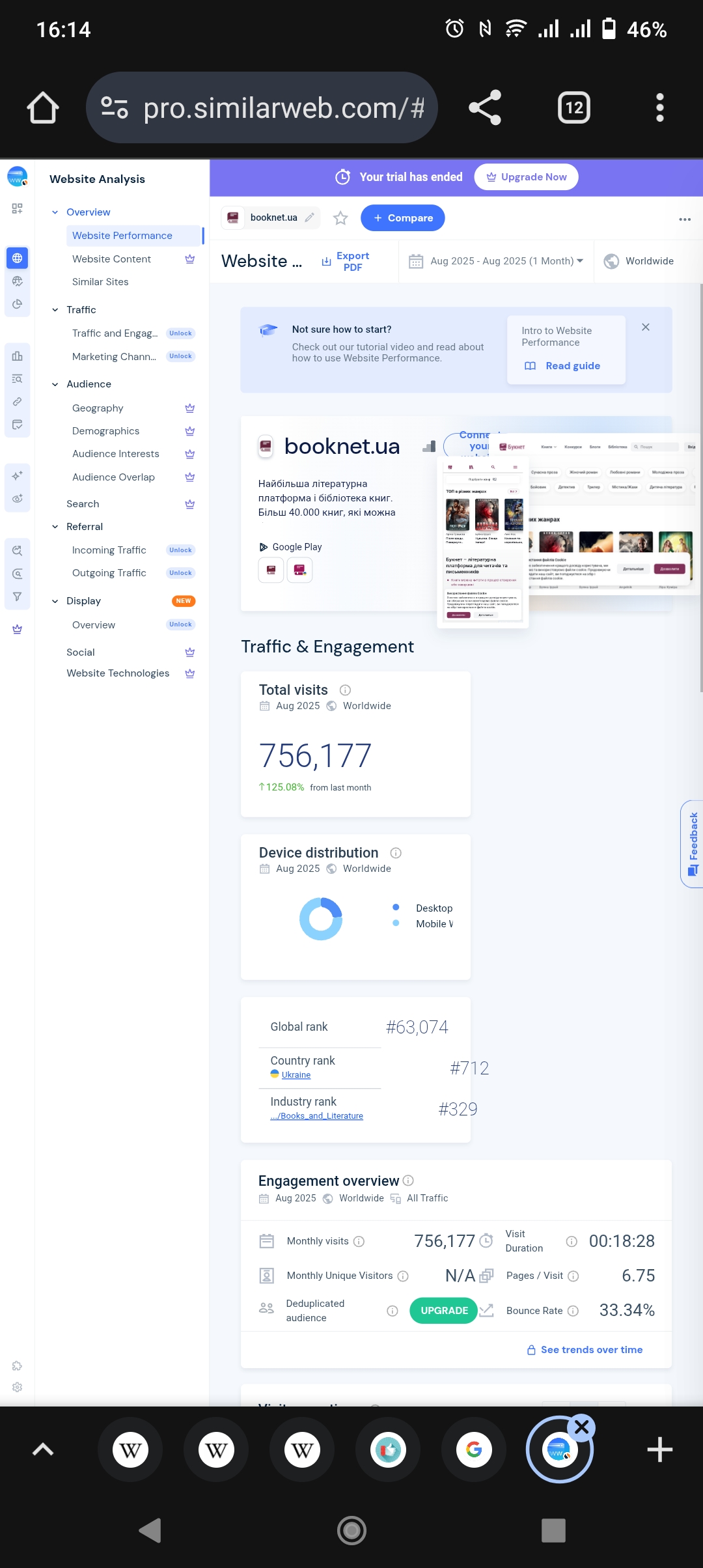This screenshot has height=1568, width=703.
Task: Click the info icon beside Bounce Rate
Action: point(573,1310)
